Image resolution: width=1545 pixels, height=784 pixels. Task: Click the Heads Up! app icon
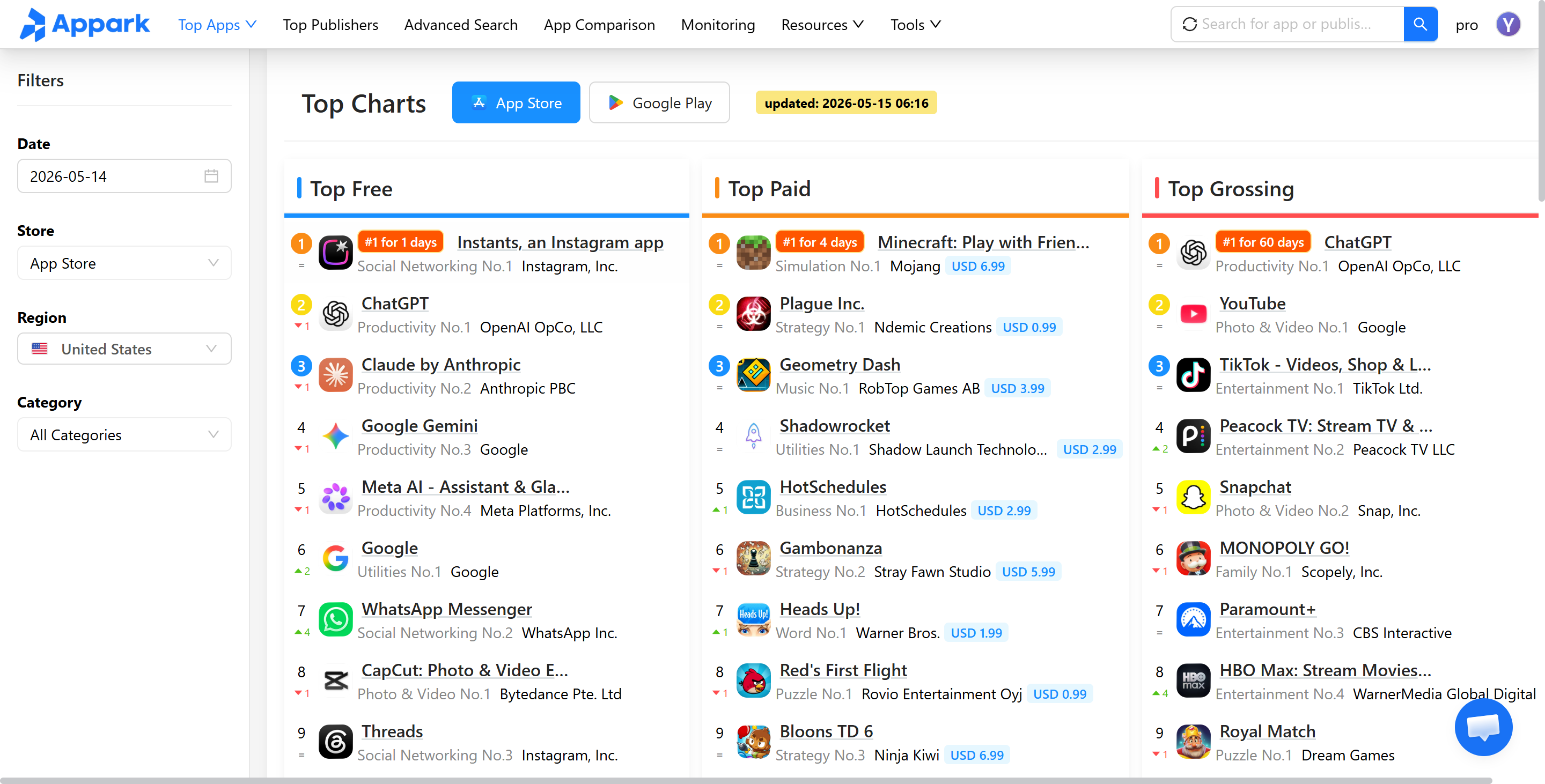point(753,620)
